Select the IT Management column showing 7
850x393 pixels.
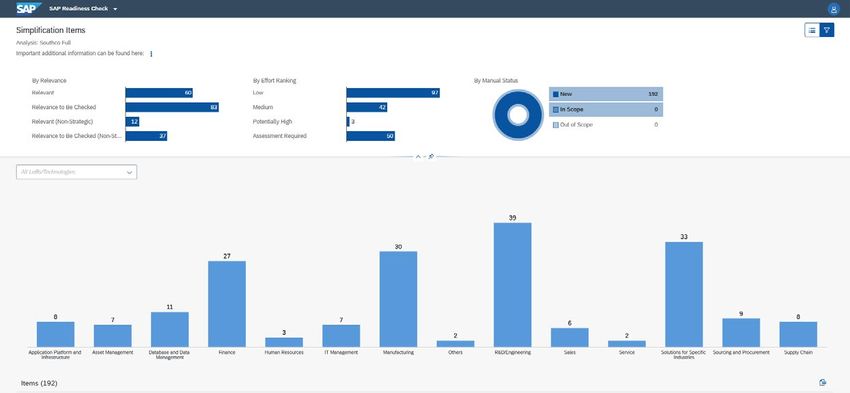(x=341, y=336)
